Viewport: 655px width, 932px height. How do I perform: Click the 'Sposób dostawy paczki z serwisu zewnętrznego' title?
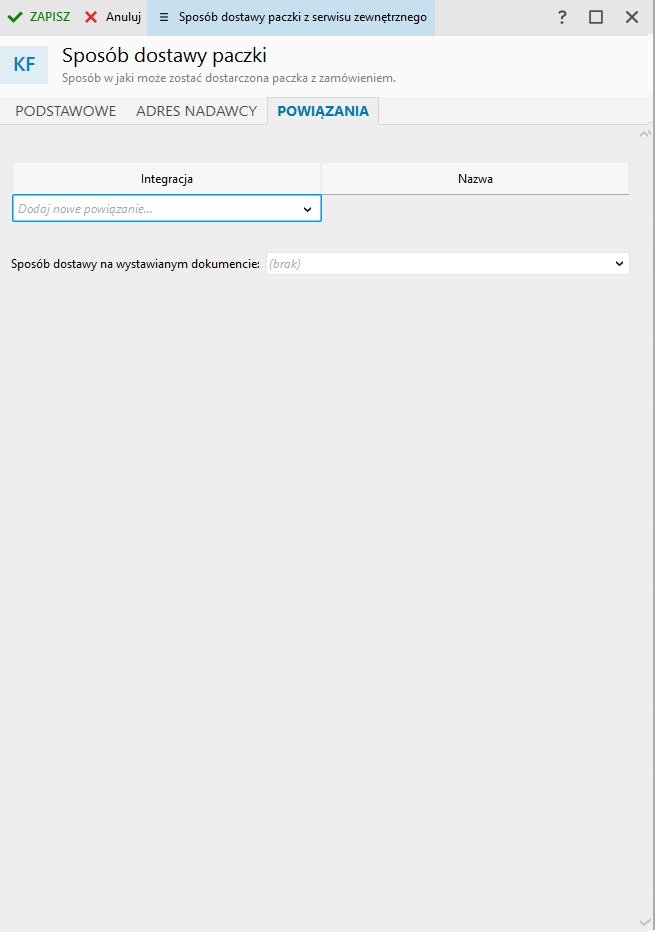(302, 17)
